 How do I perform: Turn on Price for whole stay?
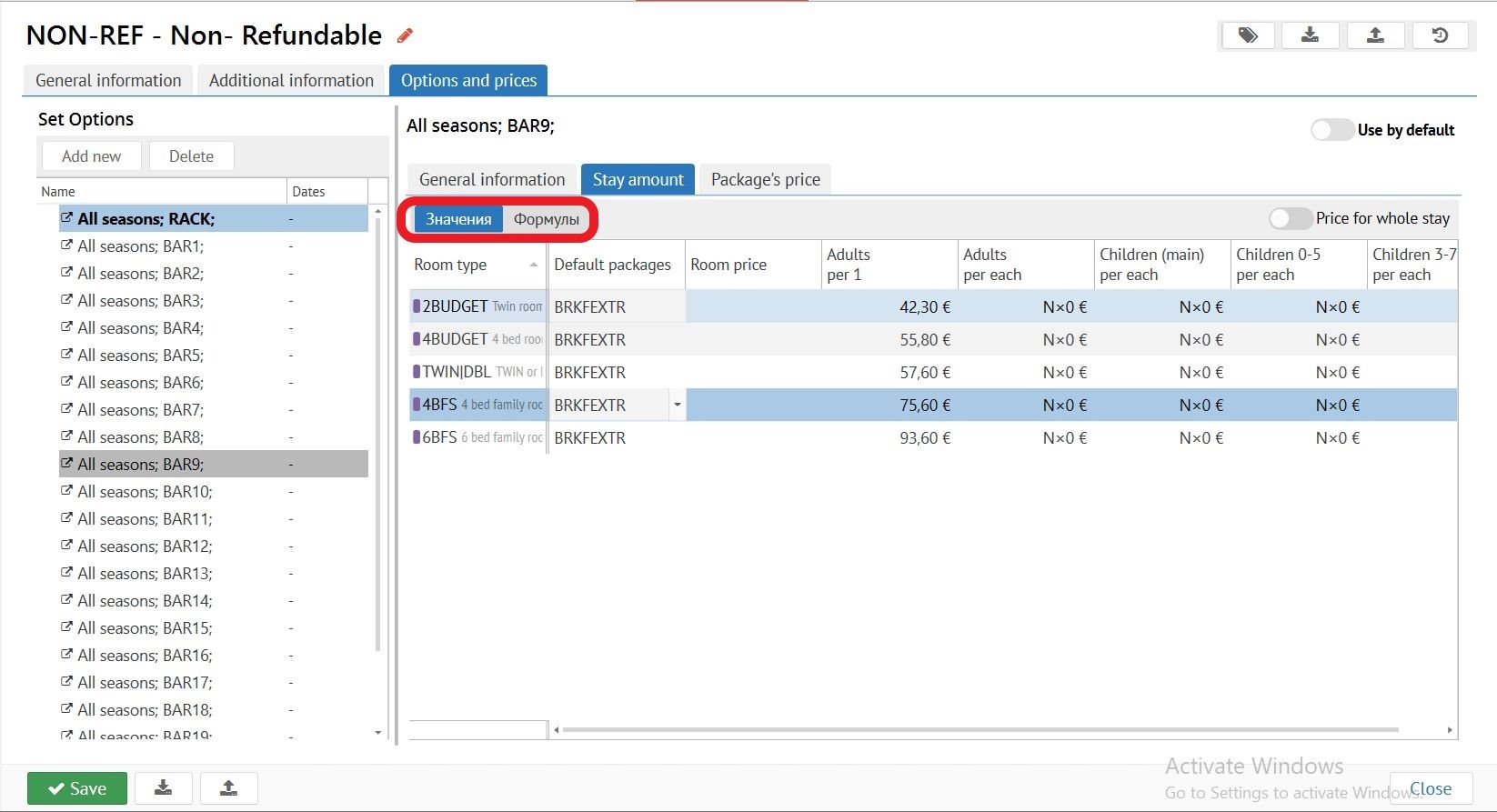(x=1290, y=218)
